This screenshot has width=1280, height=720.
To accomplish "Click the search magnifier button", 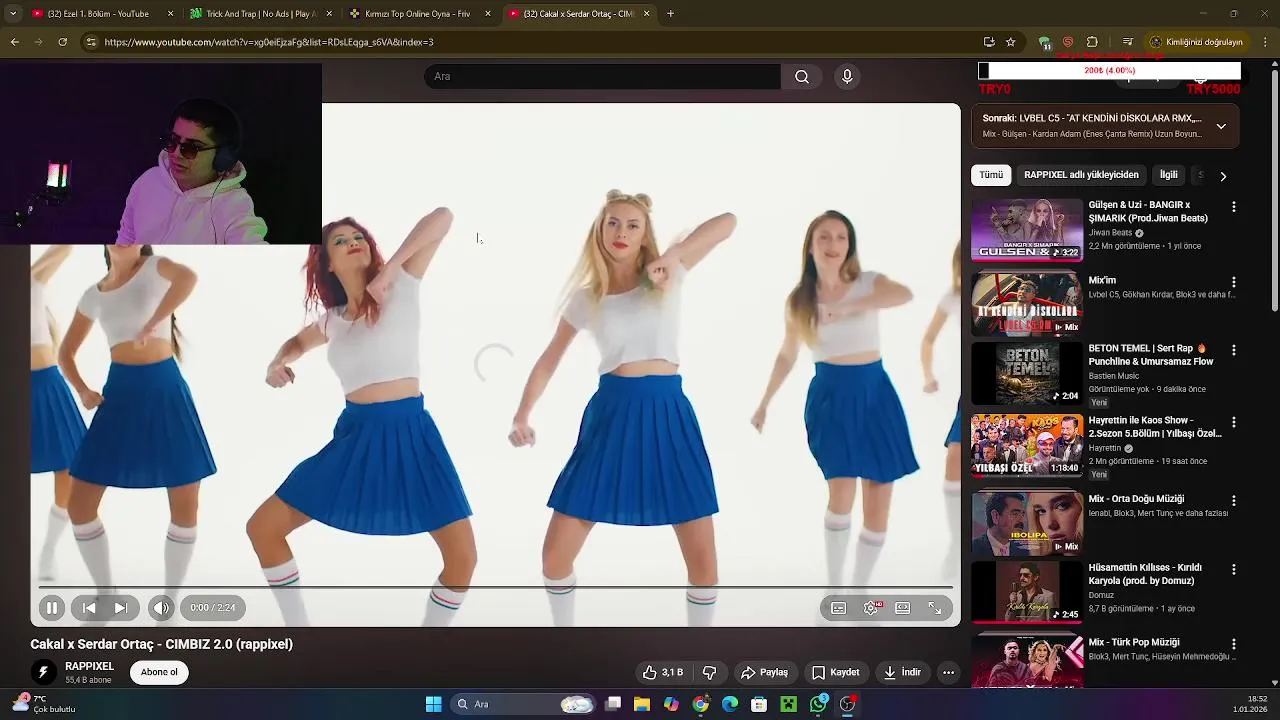I will (802, 76).
